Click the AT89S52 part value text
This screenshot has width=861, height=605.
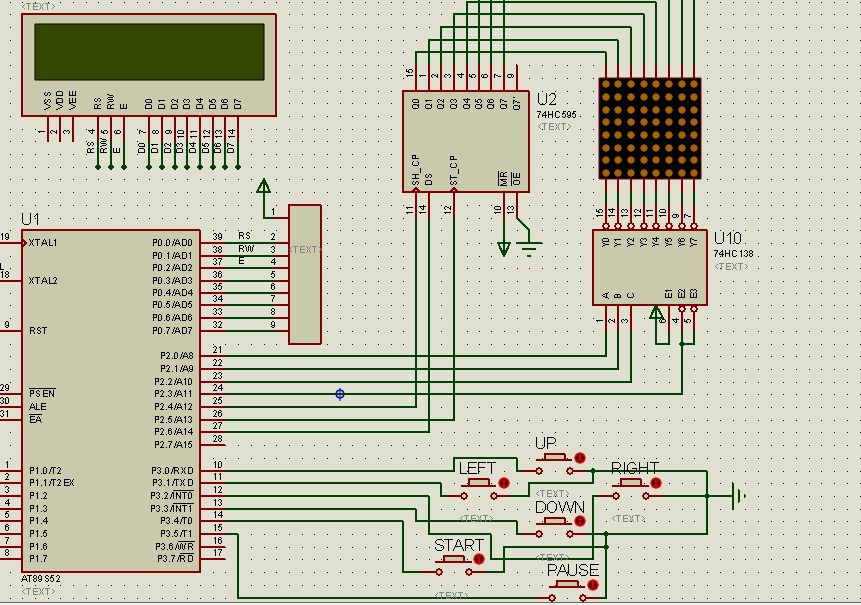41,579
